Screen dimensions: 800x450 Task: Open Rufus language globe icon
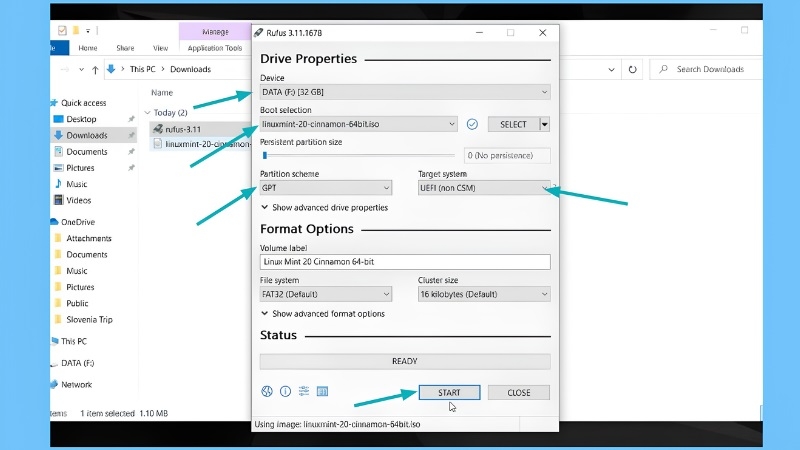[267, 391]
